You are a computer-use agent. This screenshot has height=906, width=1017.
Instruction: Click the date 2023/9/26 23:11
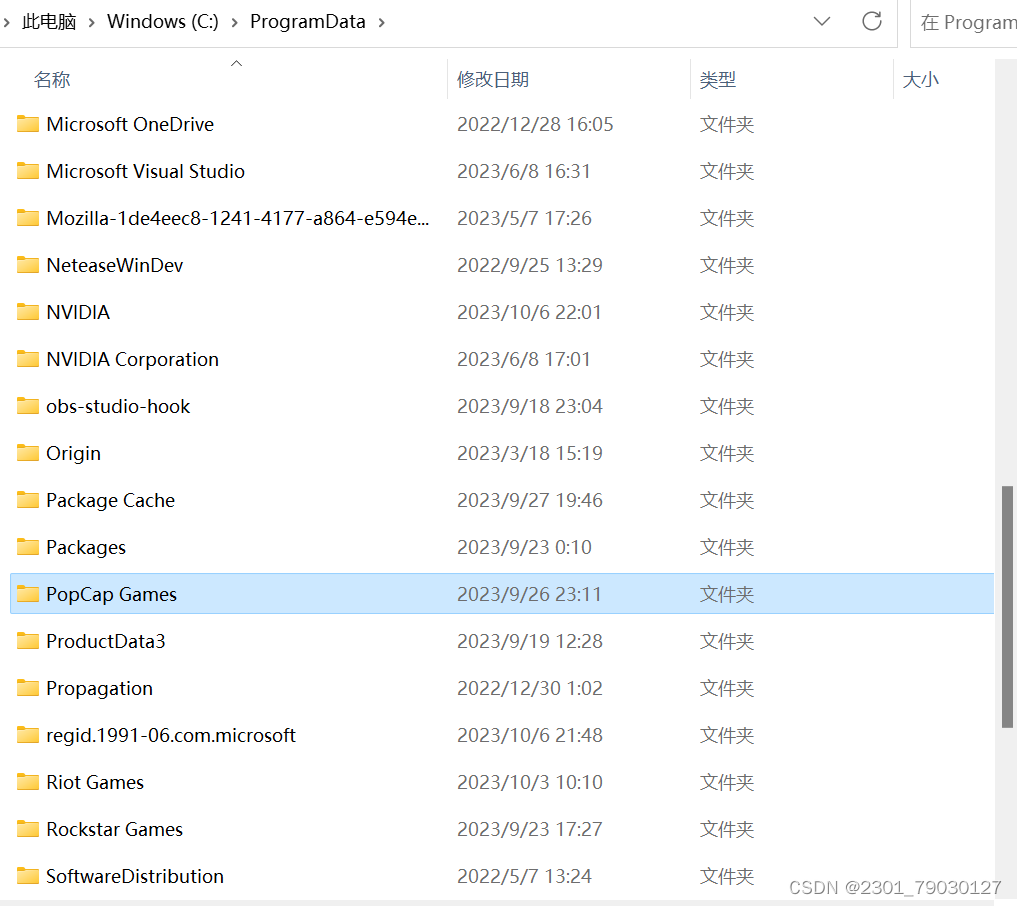[529, 594]
